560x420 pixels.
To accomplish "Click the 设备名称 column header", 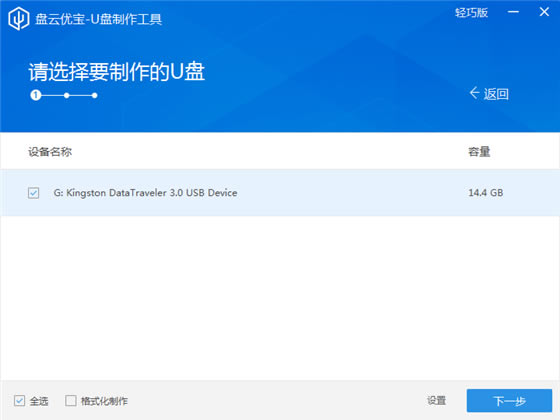I will point(50,152).
